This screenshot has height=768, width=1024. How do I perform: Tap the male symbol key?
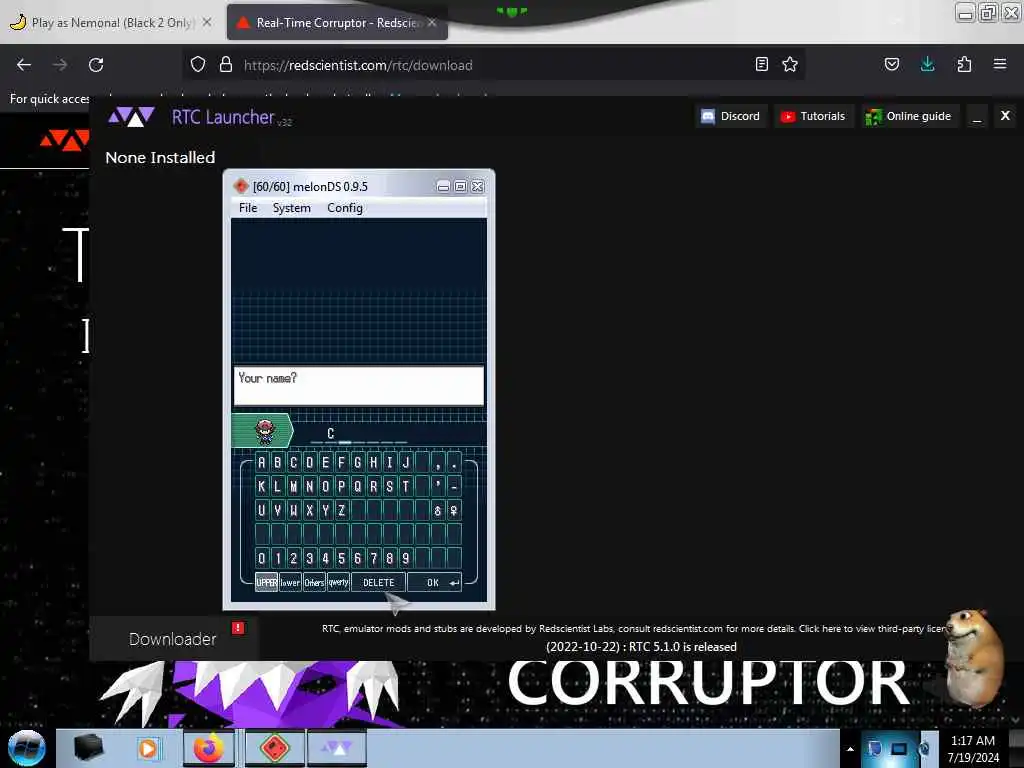438,510
